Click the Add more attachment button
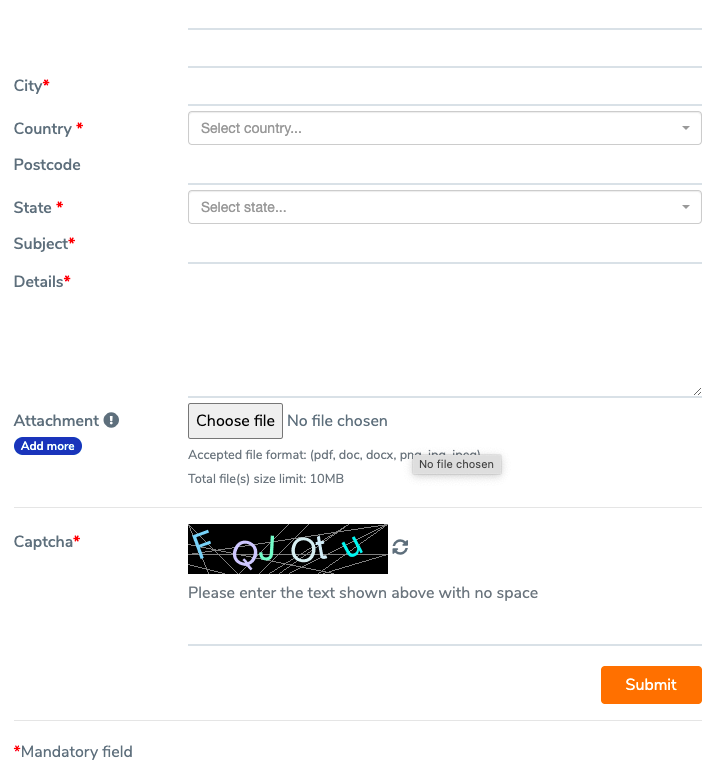 48,446
